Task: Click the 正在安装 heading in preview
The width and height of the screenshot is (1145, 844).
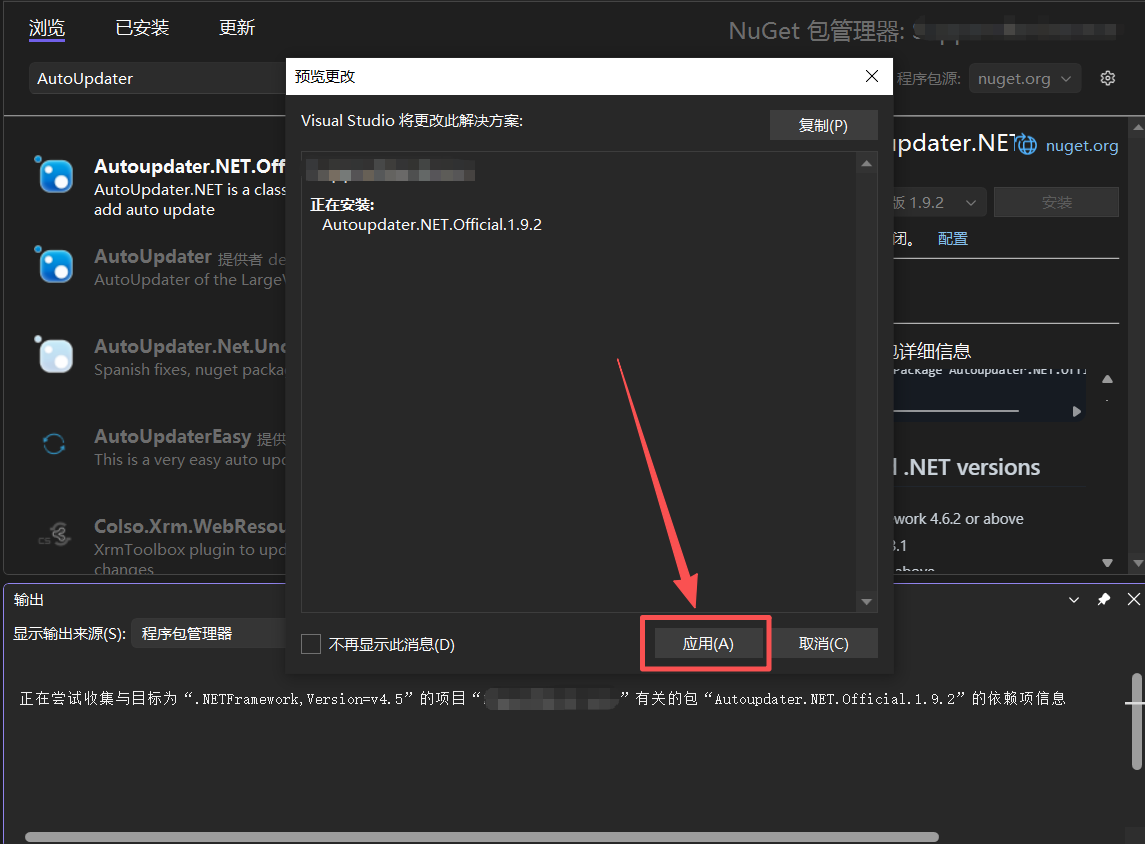Action: (x=342, y=205)
